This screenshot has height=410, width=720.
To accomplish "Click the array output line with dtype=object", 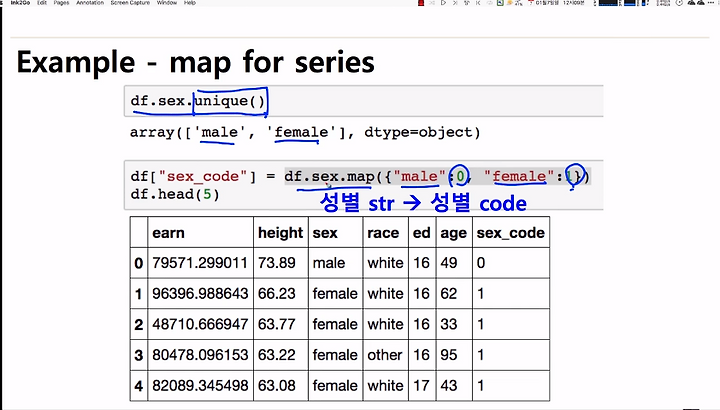I will pyautogui.click(x=305, y=132).
